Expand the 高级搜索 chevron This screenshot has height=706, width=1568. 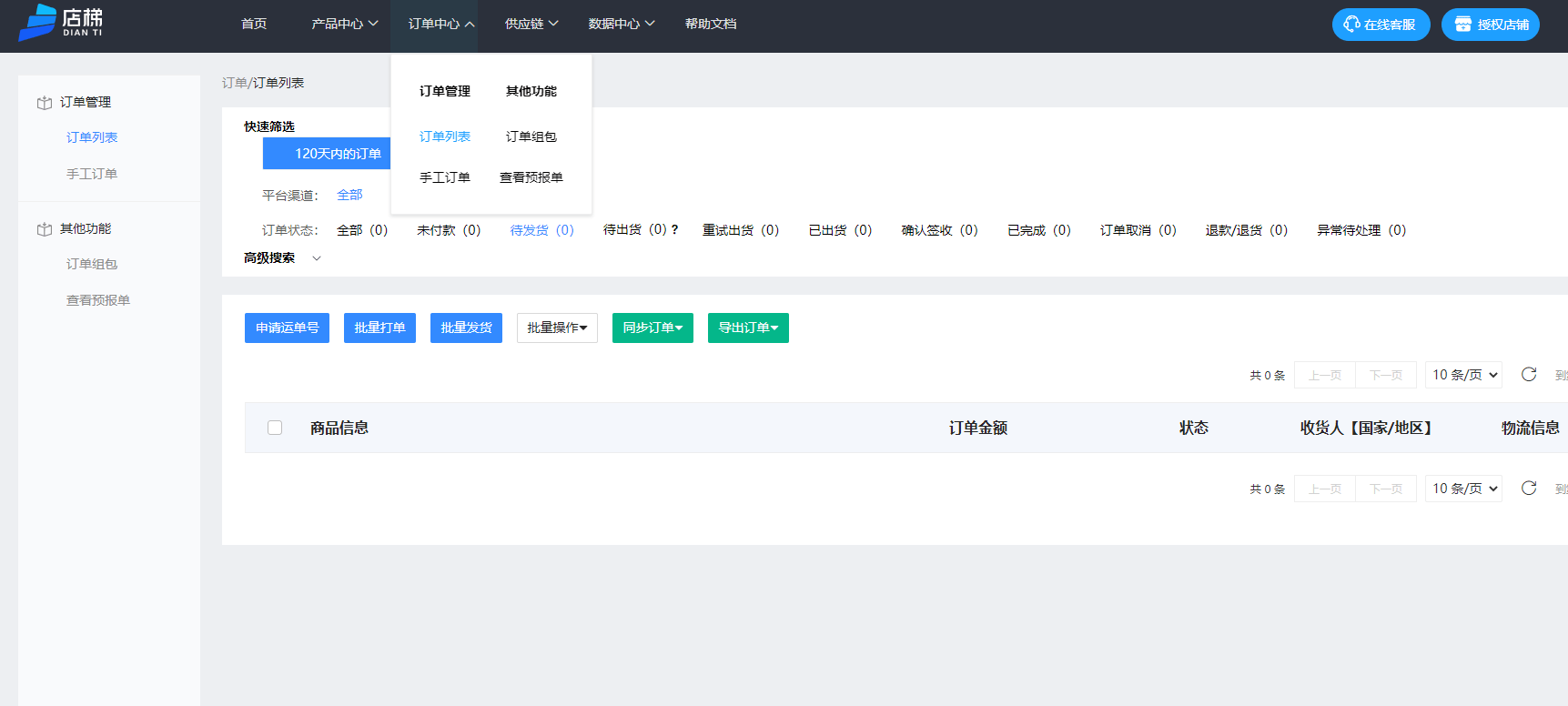pyautogui.click(x=317, y=258)
